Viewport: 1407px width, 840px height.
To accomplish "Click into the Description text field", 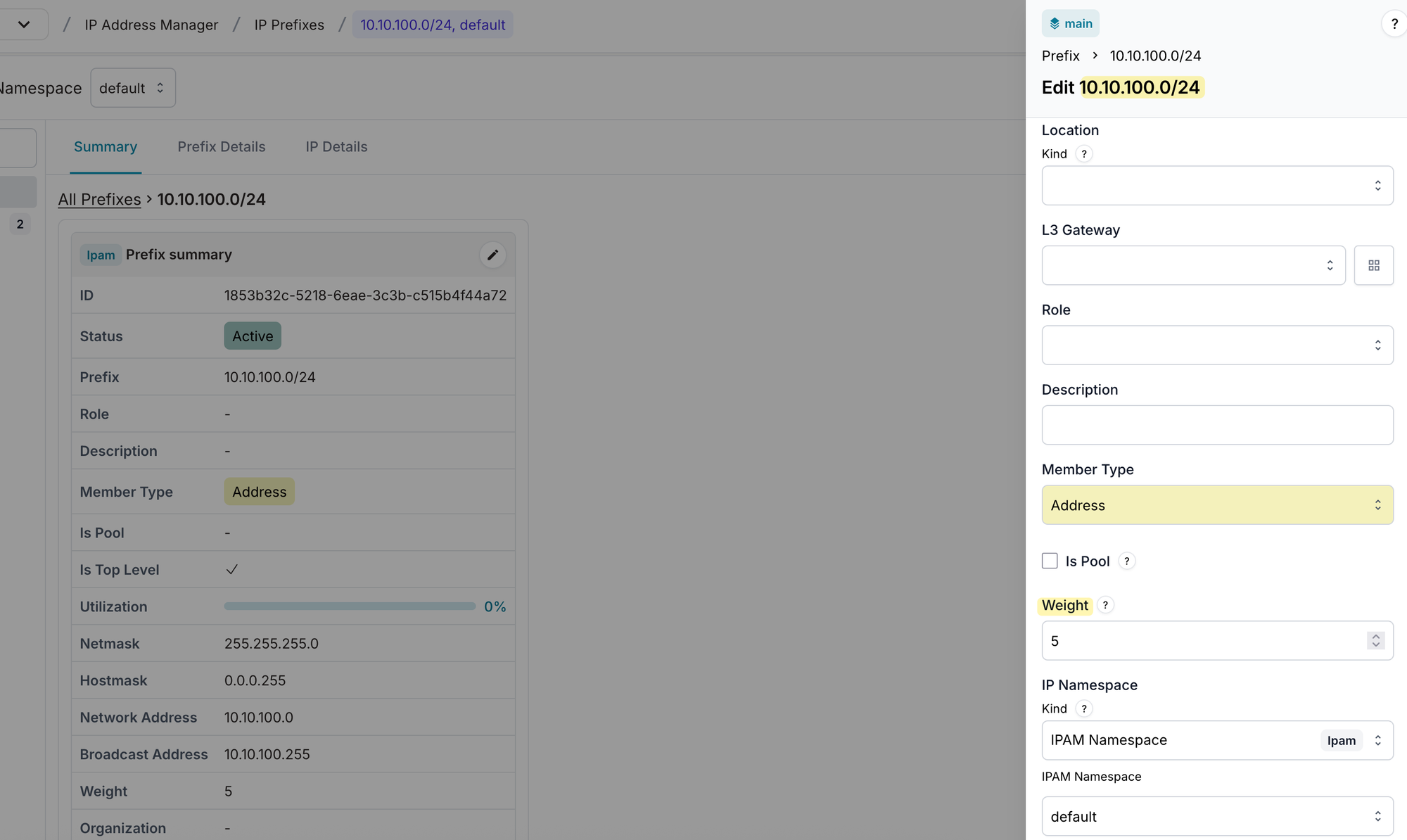I will [x=1217, y=425].
